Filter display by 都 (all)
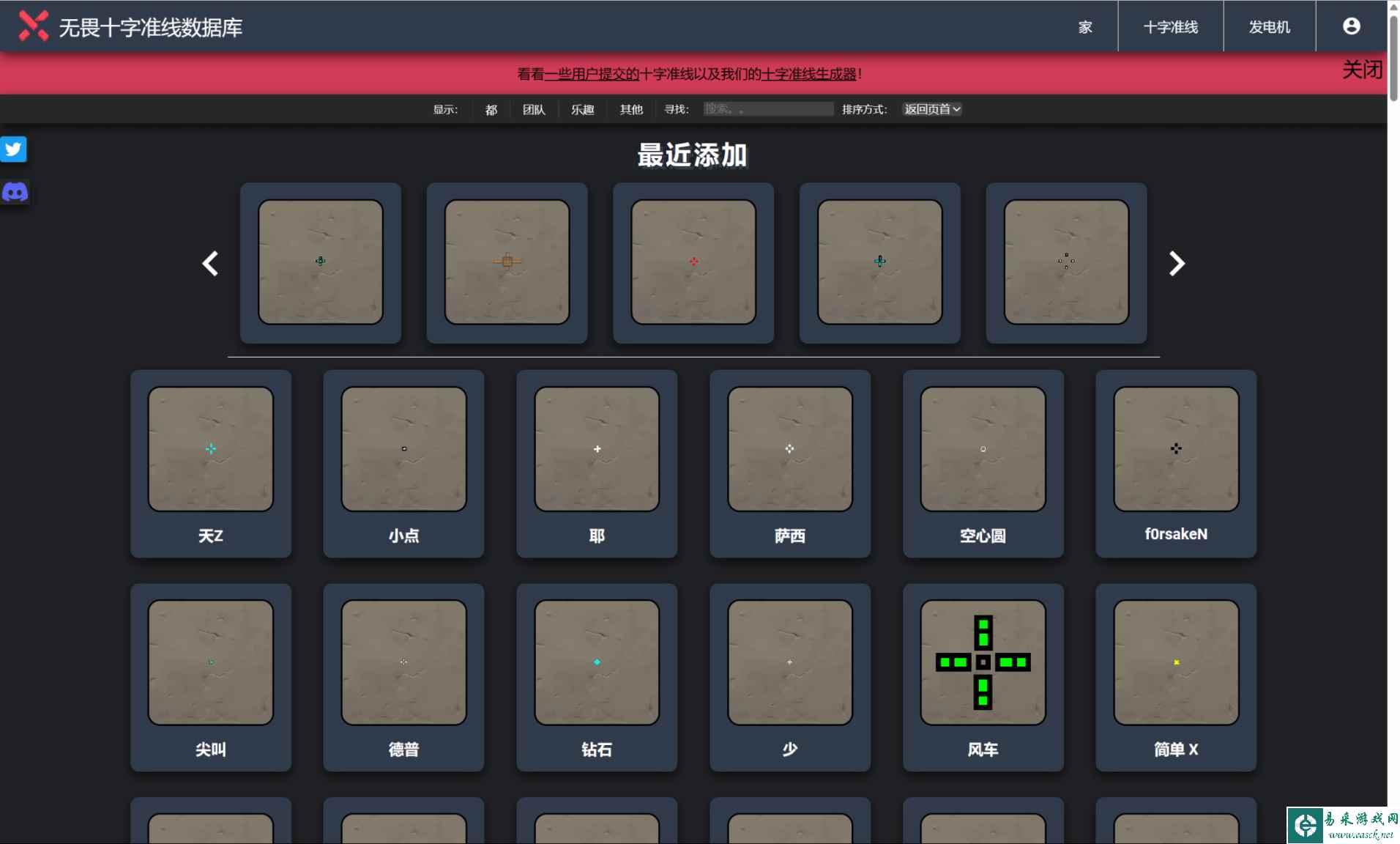 click(491, 110)
